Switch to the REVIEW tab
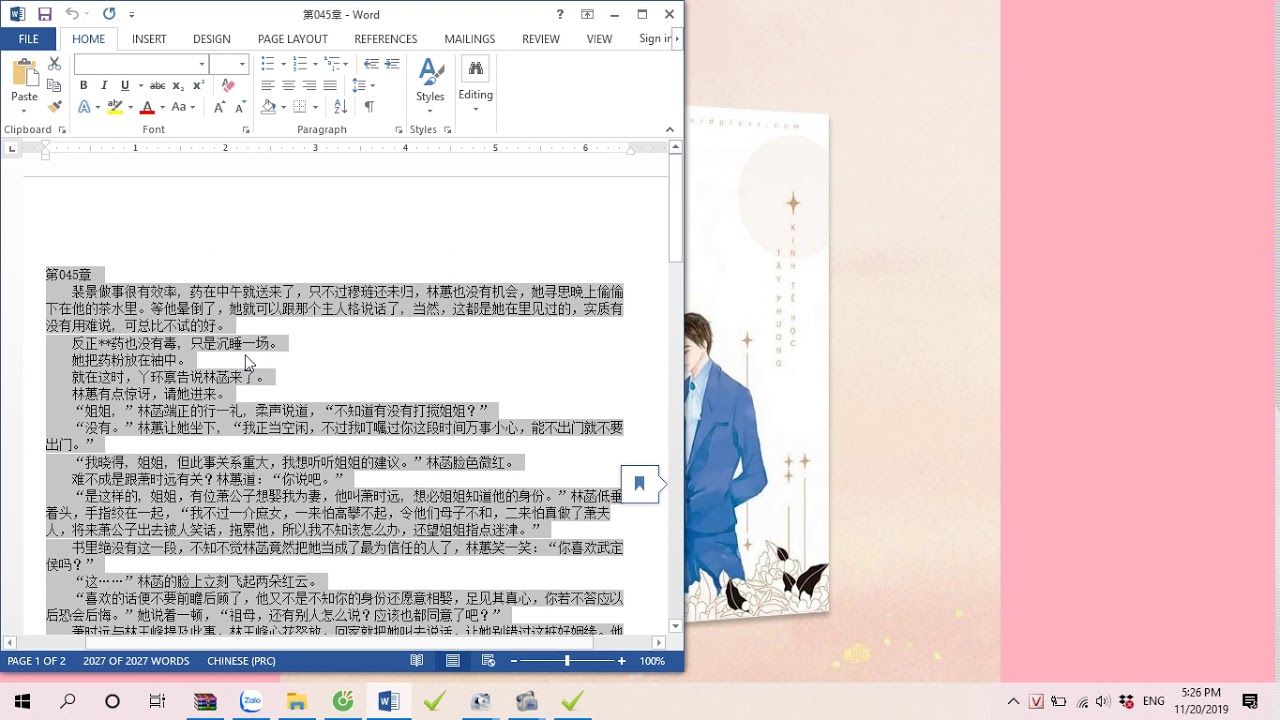This screenshot has width=1280, height=720. [x=541, y=39]
